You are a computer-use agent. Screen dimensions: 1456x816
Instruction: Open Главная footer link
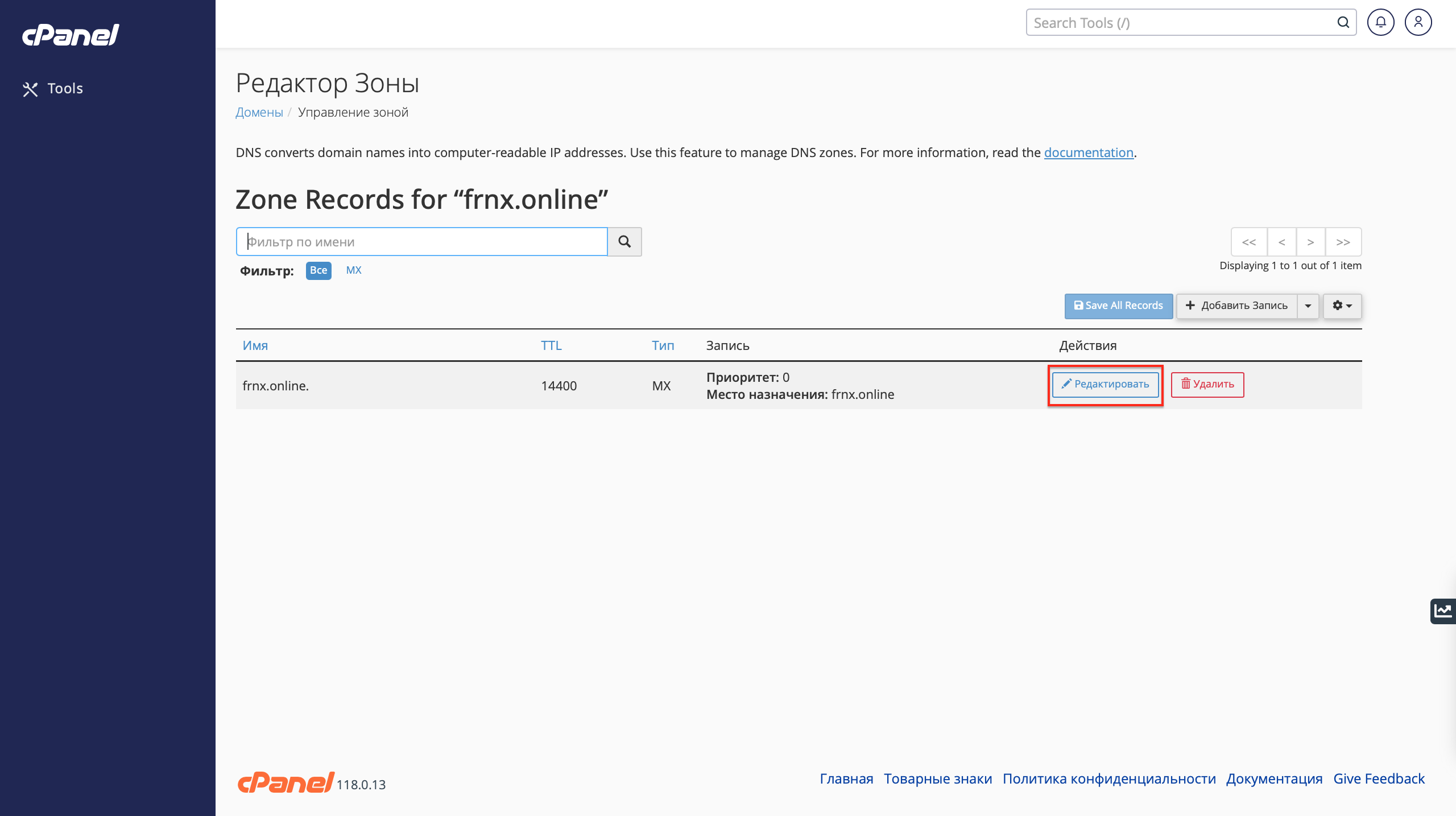pyautogui.click(x=846, y=779)
